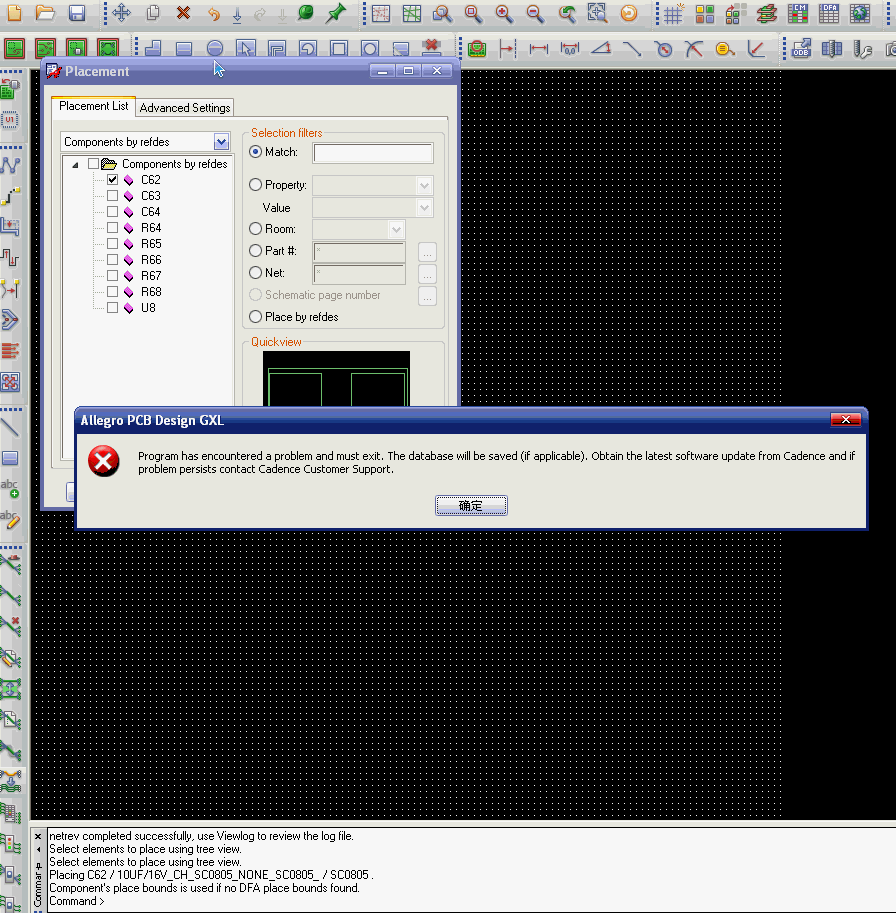The width and height of the screenshot is (896, 913).
Task: Switch to the Placement List tab
Action: [94, 106]
